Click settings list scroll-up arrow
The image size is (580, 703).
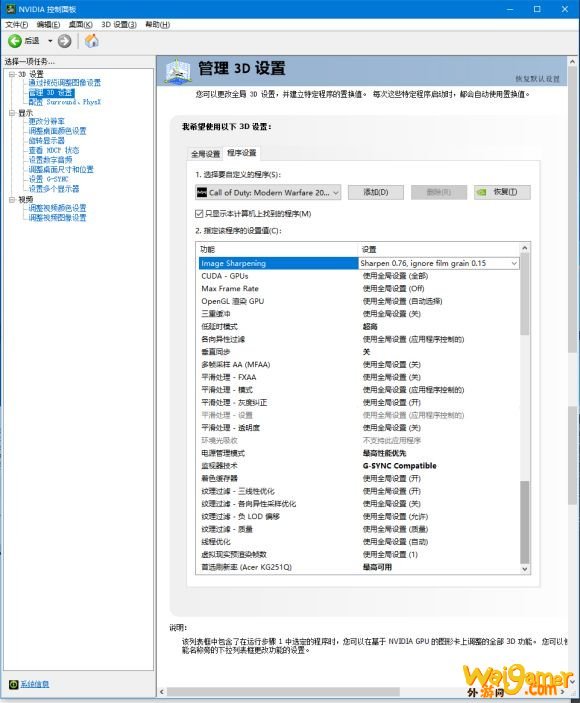[x=524, y=248]
